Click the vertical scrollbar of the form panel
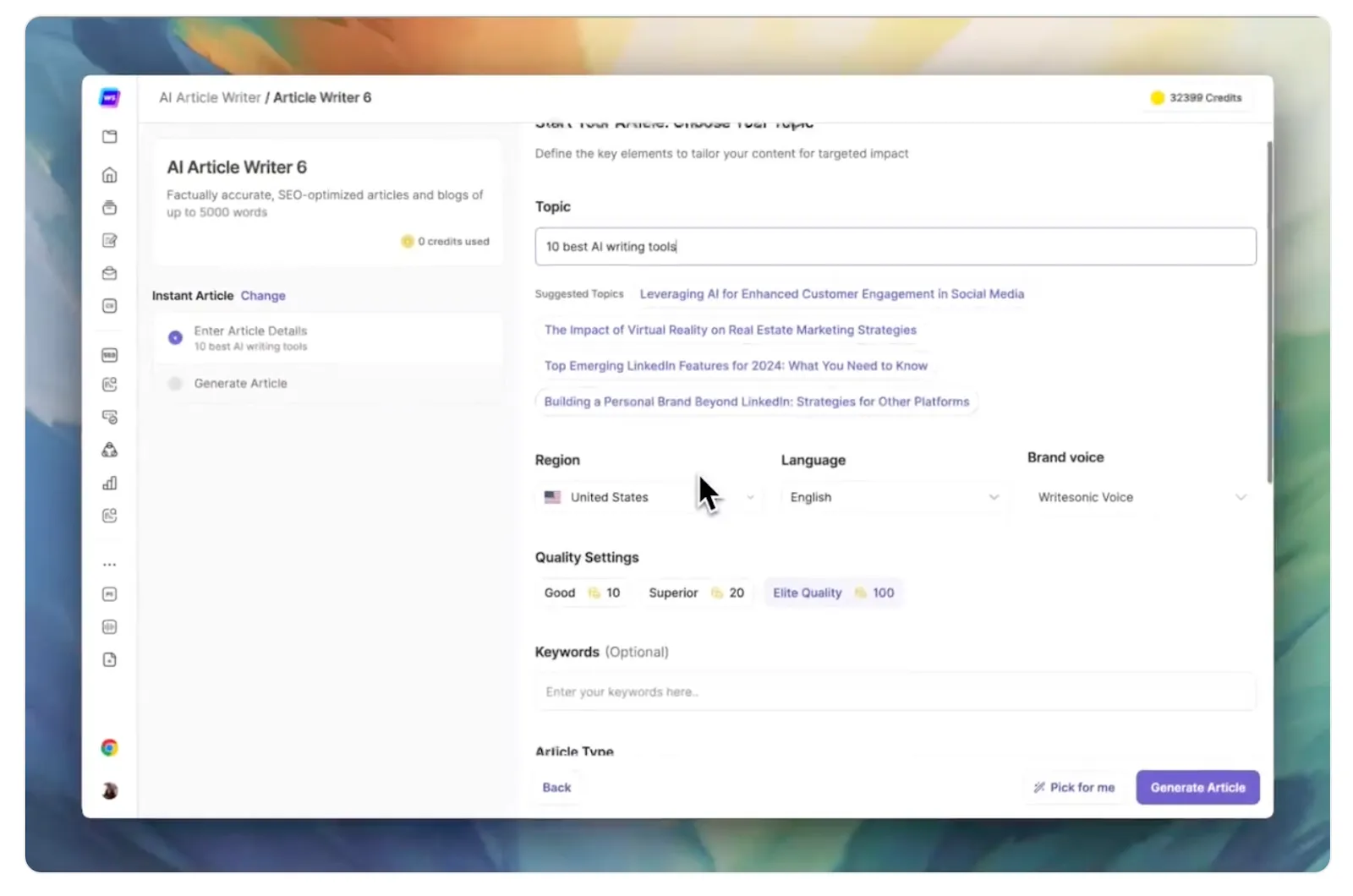1353x896 pixels. pyautogui.click(x=1268, y=313)
